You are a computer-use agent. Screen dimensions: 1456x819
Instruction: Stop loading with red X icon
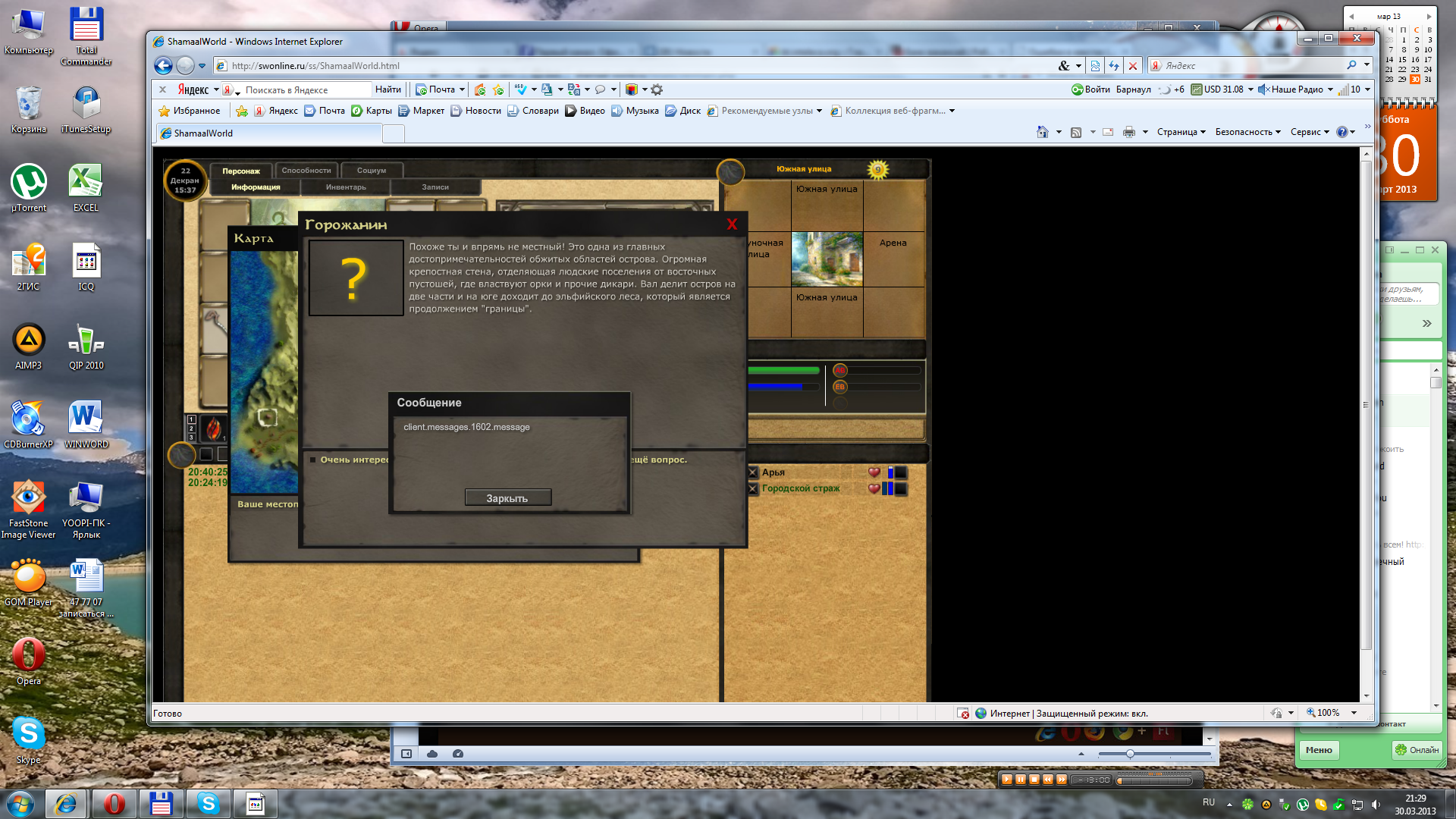click(1133, 66)
